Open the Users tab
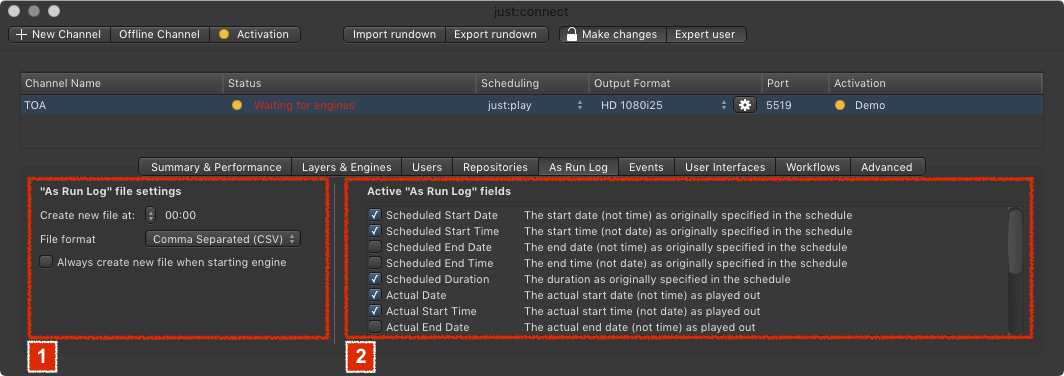The image size is (1064, 376). pyautogui.click(x=427, y=167)
